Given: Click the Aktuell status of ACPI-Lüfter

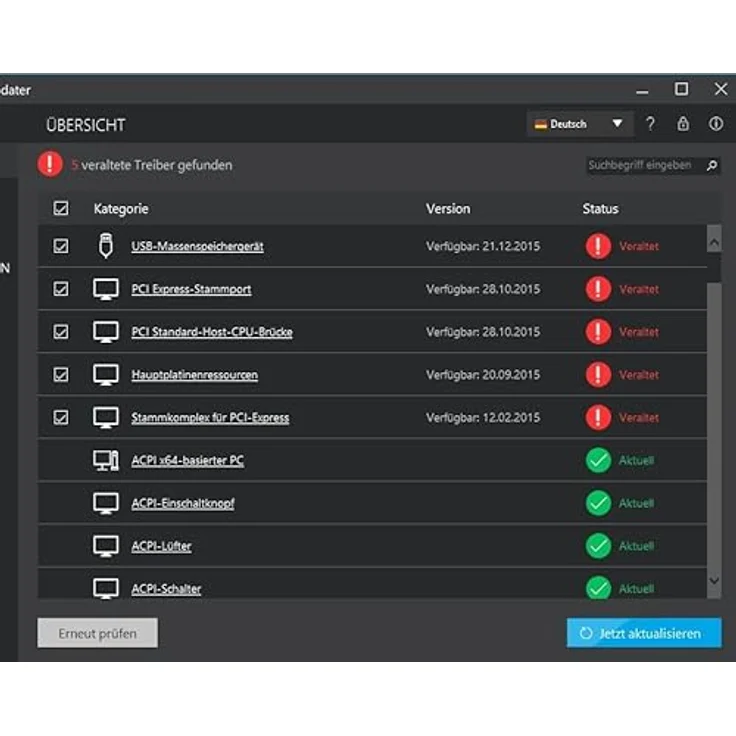Looking at the screenshot, I should tap(636, 546).
